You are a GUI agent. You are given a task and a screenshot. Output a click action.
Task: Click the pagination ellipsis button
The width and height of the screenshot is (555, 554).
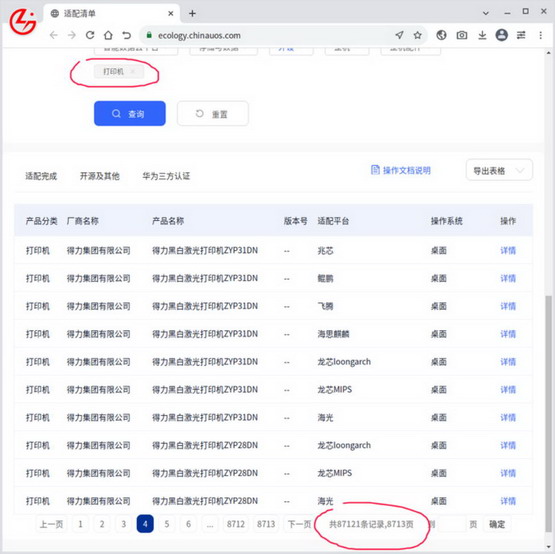tap(210, 524)
